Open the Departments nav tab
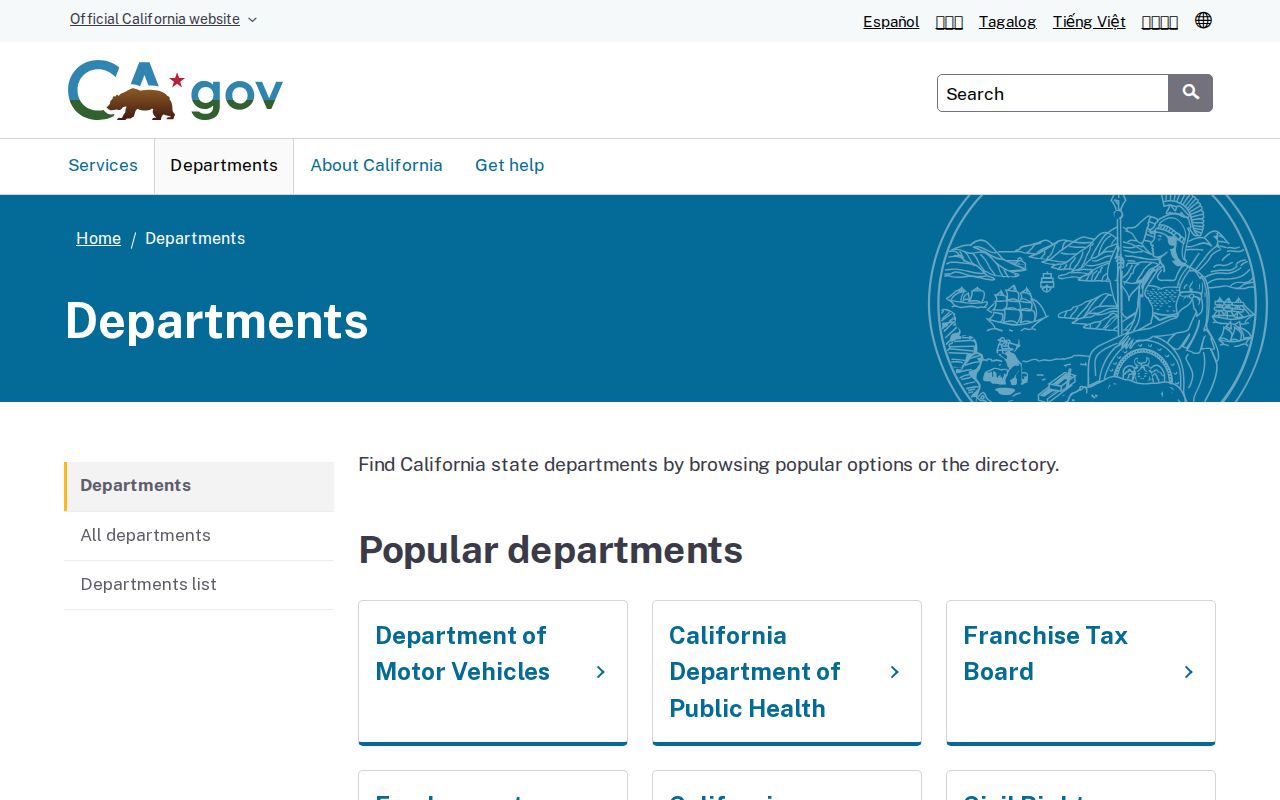Image resolution: width=1280 pixels, height=800 pixels. click(x=224, y=166)
